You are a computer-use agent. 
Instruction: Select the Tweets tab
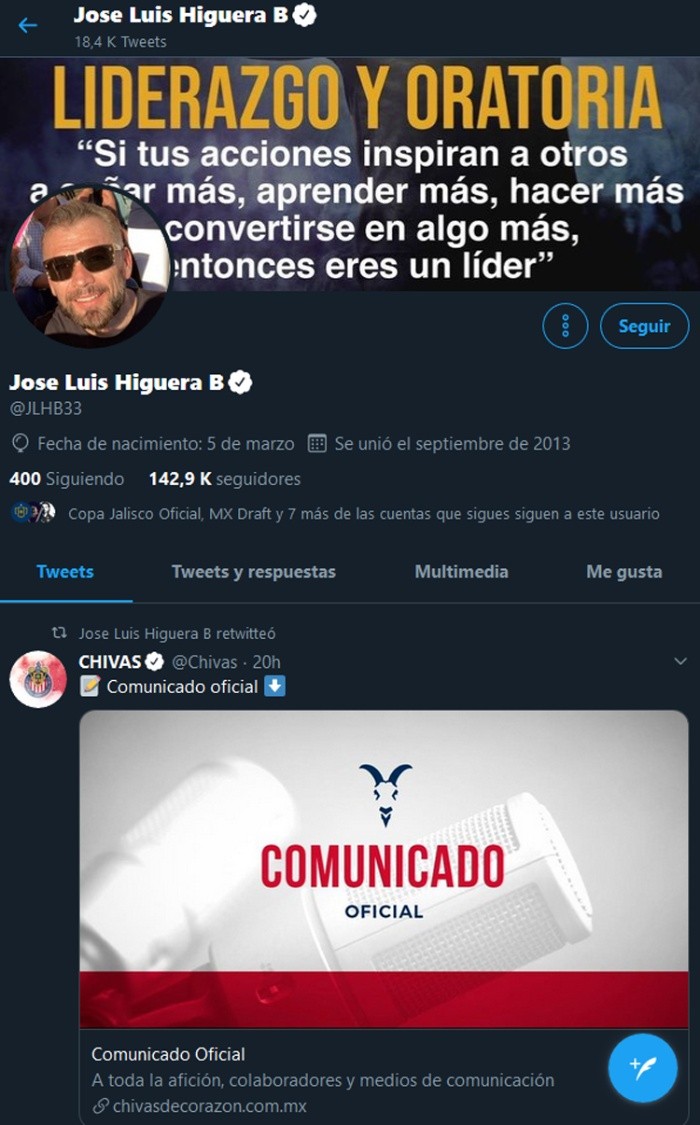pos(65,572)
